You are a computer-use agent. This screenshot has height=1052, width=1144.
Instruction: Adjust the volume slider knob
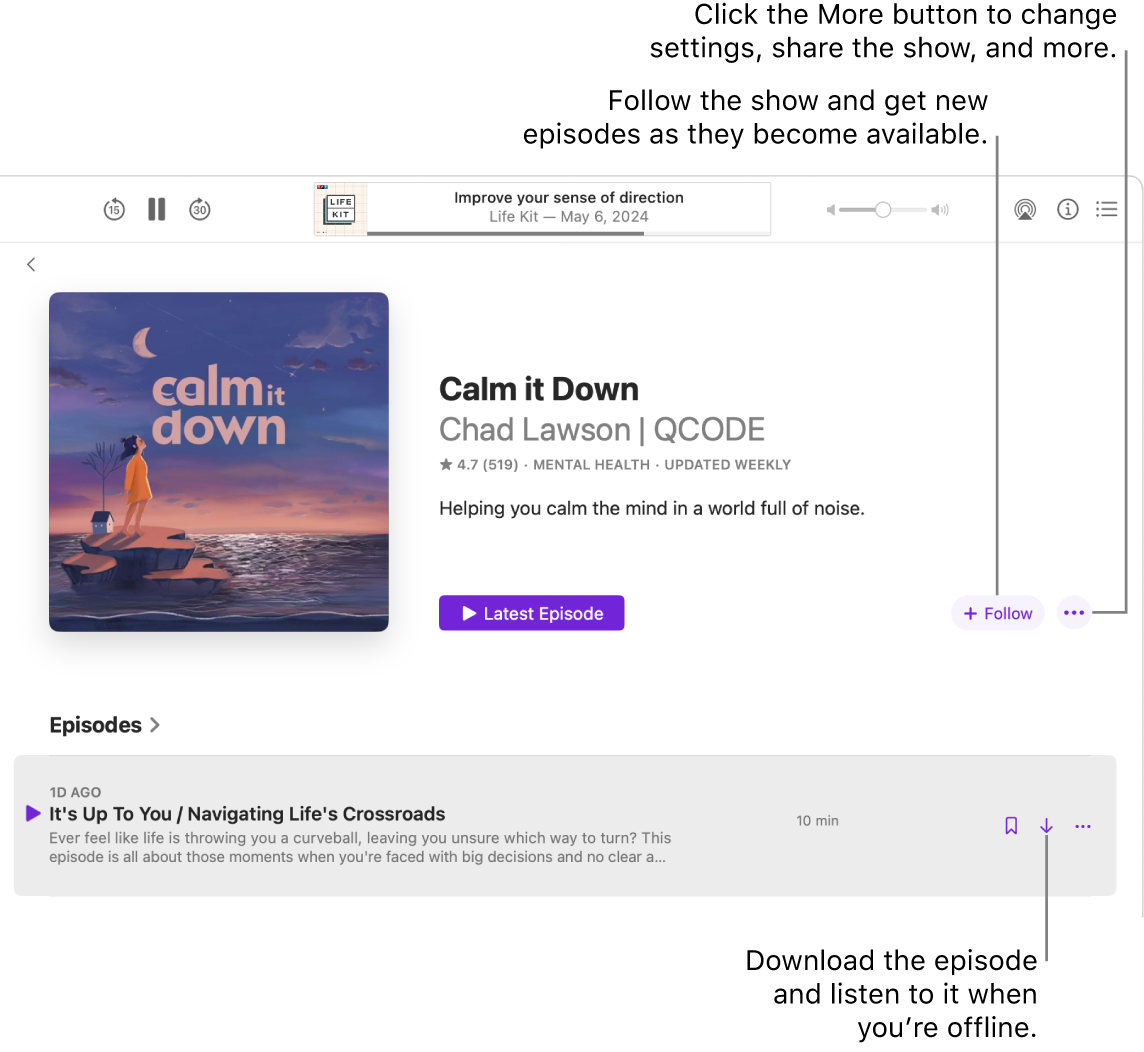tap(883, 210)
